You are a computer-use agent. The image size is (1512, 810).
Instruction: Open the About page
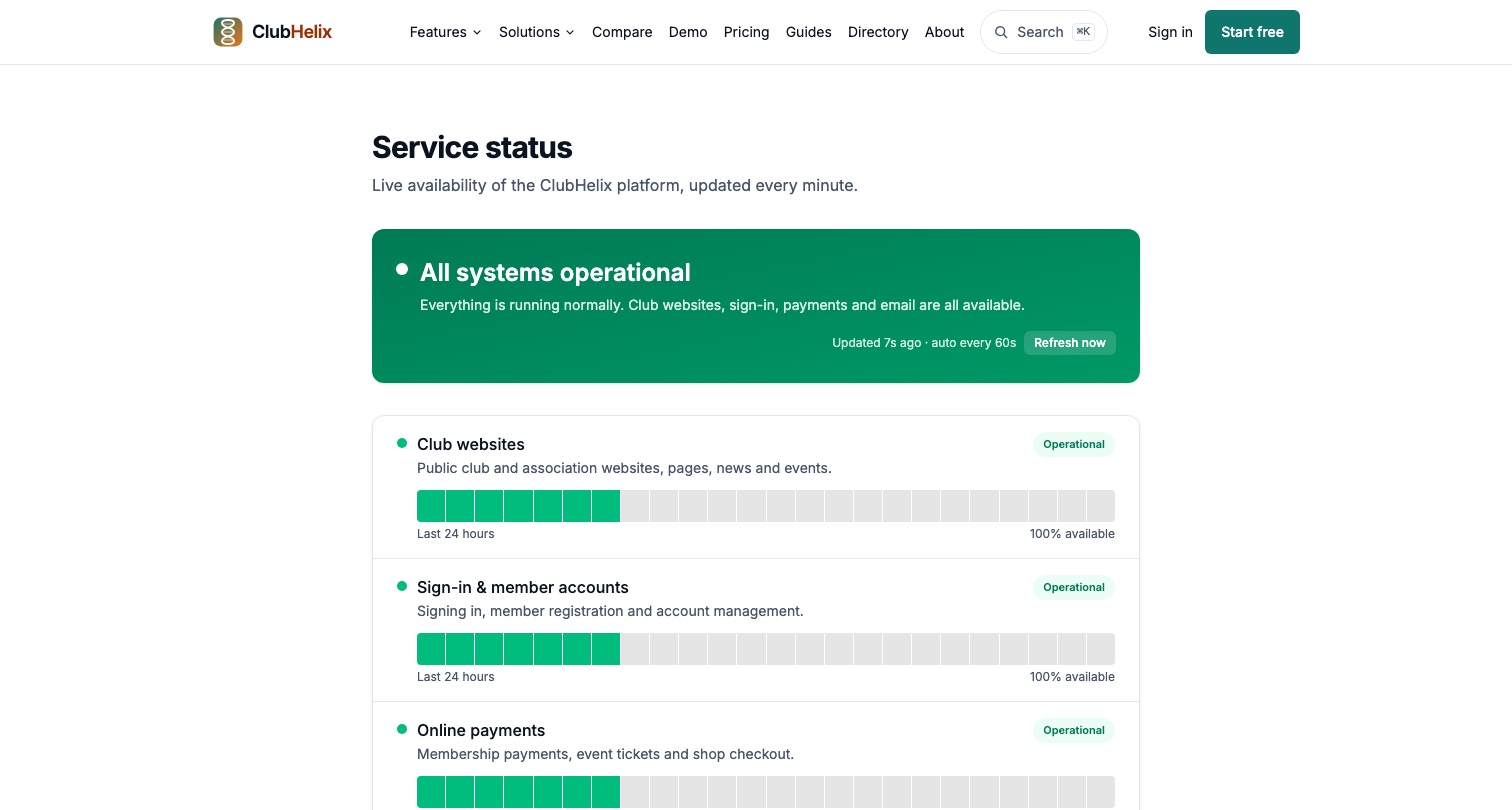coord(945,32)
